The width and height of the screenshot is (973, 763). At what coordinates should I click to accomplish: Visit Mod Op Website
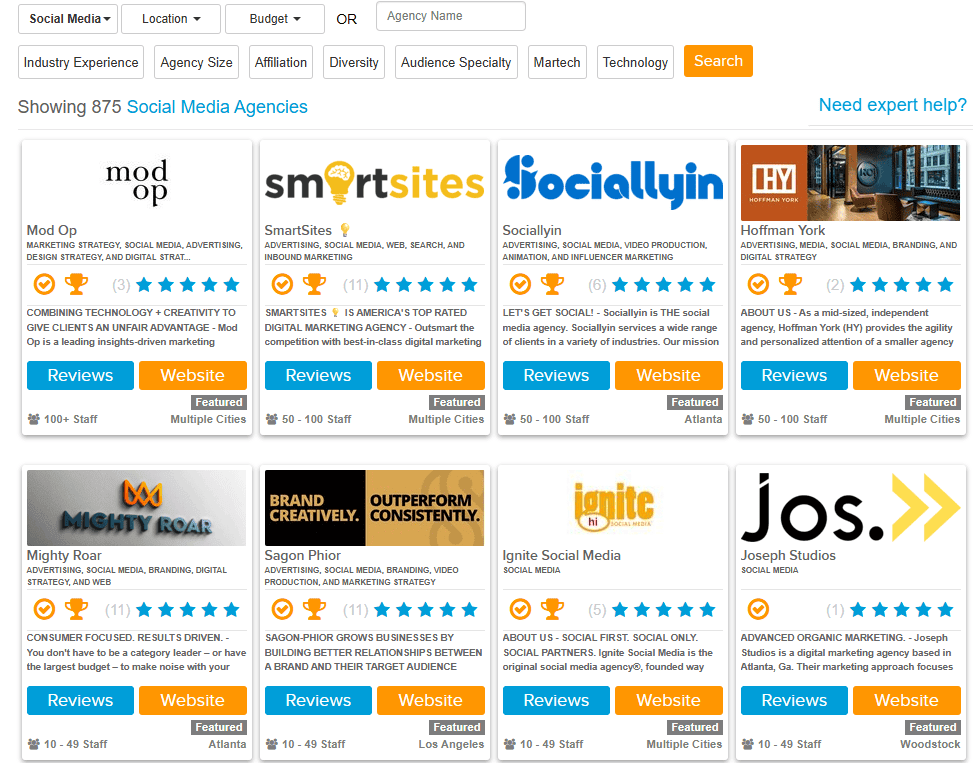click(x=192, y=375)
